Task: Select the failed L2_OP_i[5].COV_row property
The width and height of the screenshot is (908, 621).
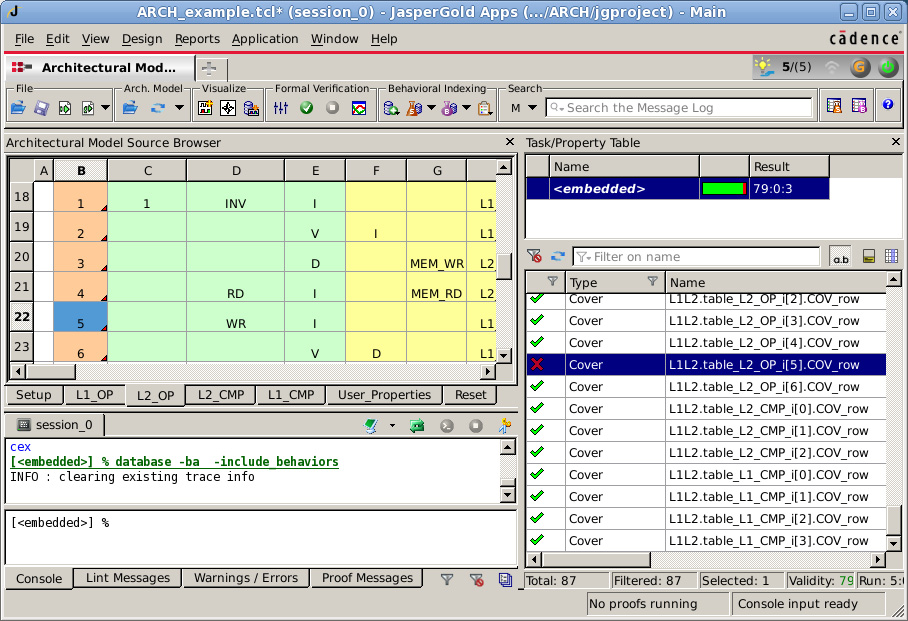Action: pos(706,365)
